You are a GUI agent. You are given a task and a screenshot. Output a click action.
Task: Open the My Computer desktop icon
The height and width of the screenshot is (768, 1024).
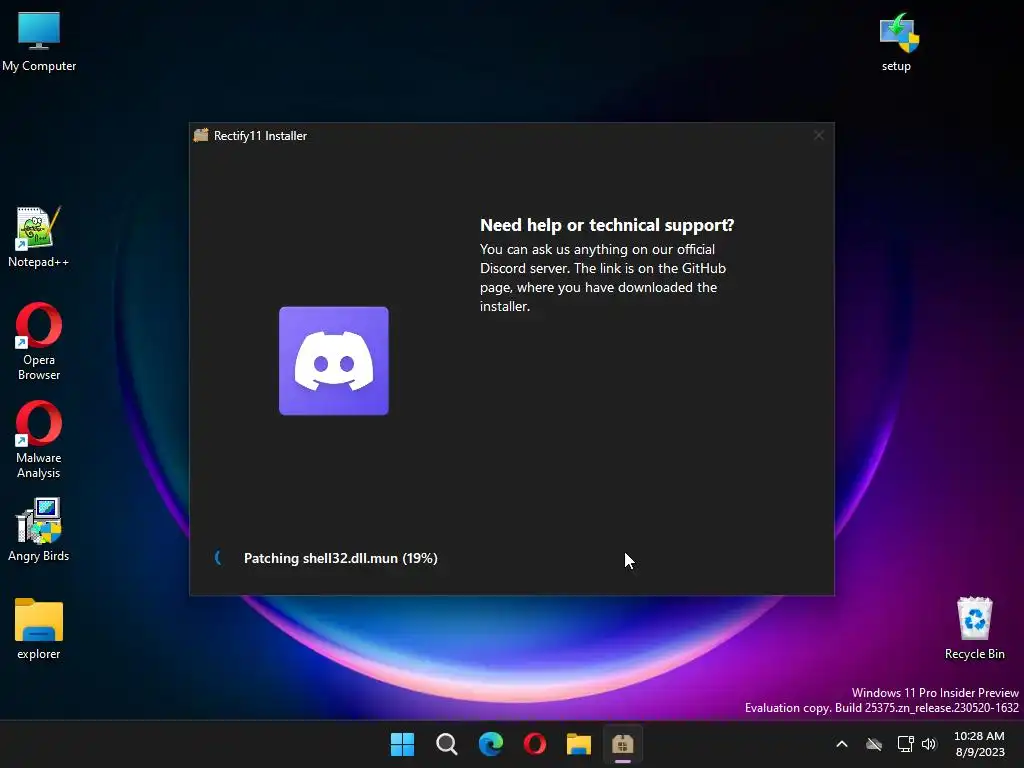click(39, 41)
